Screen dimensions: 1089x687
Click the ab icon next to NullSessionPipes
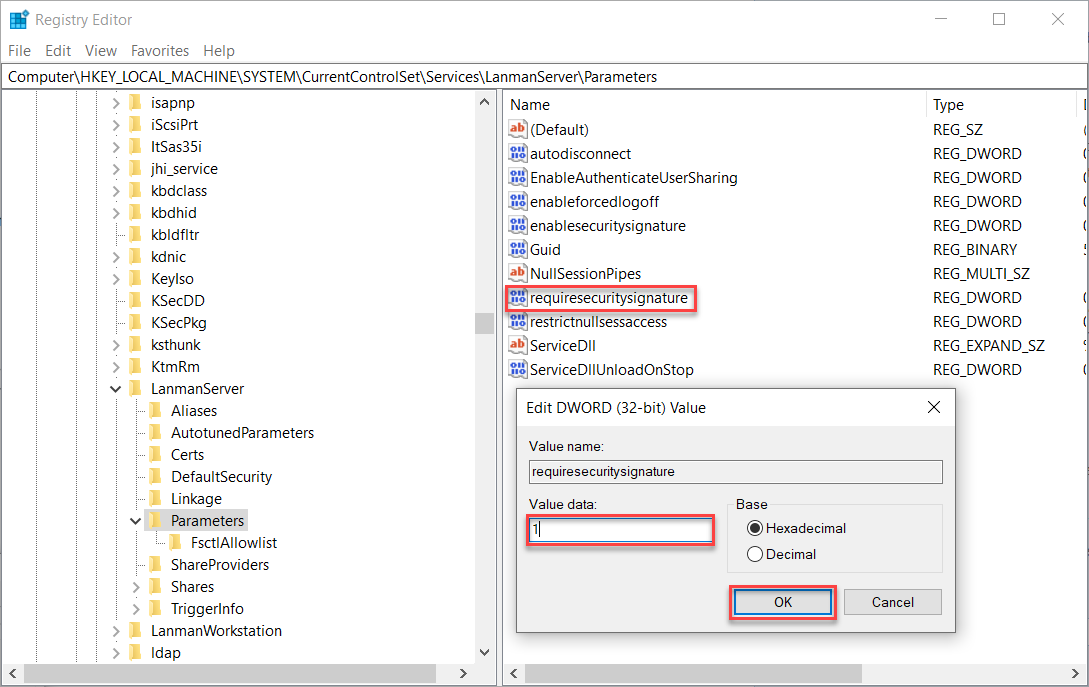518,273
